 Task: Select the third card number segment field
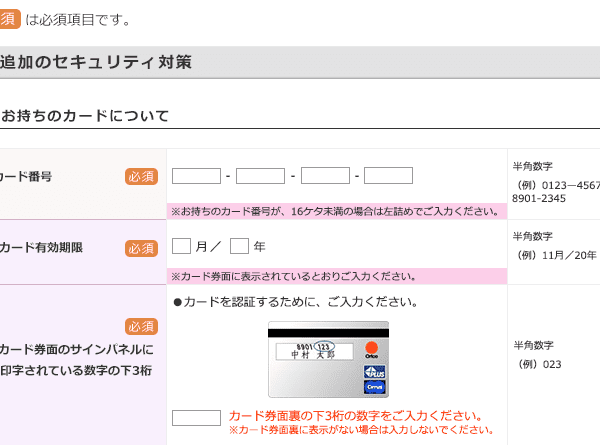click(325, 176)
